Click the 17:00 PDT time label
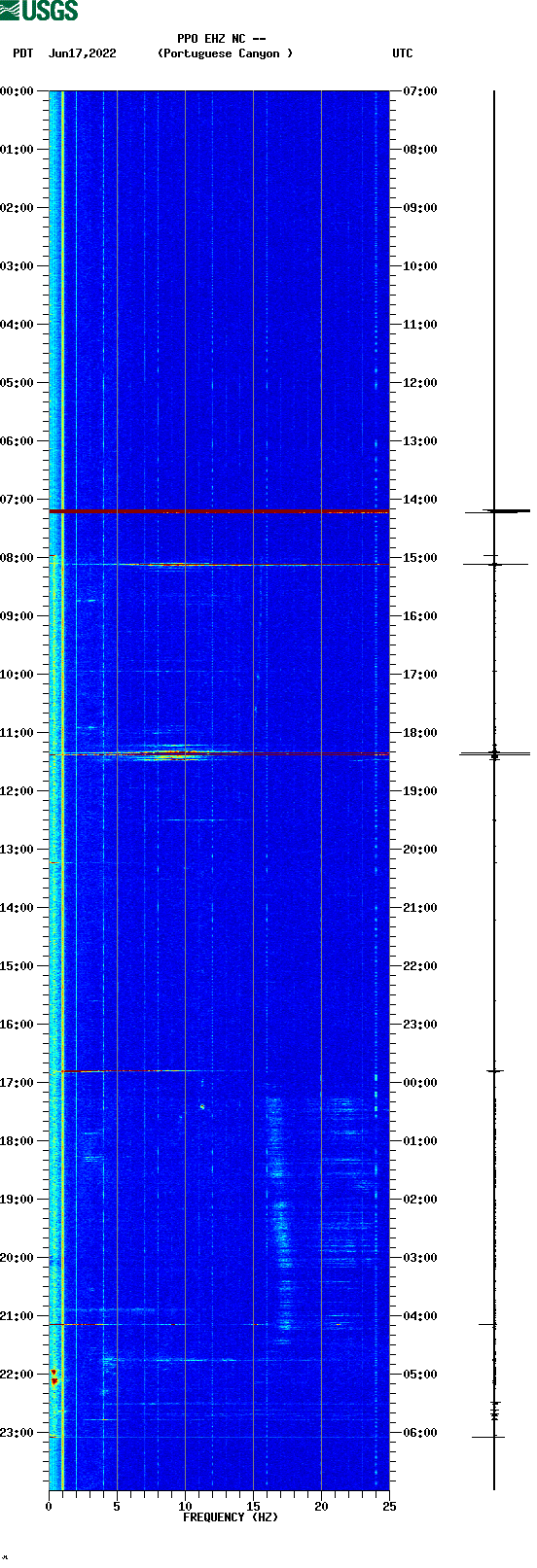 (18, 1083)
